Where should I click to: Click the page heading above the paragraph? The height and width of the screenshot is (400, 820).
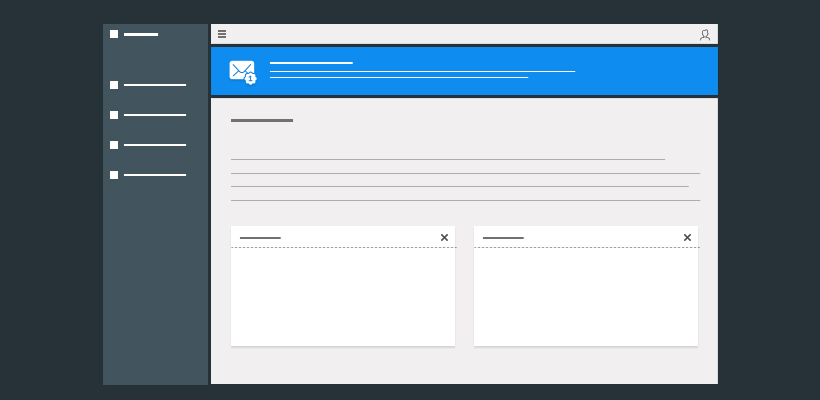pyautogui.click(x=262, y=121)
